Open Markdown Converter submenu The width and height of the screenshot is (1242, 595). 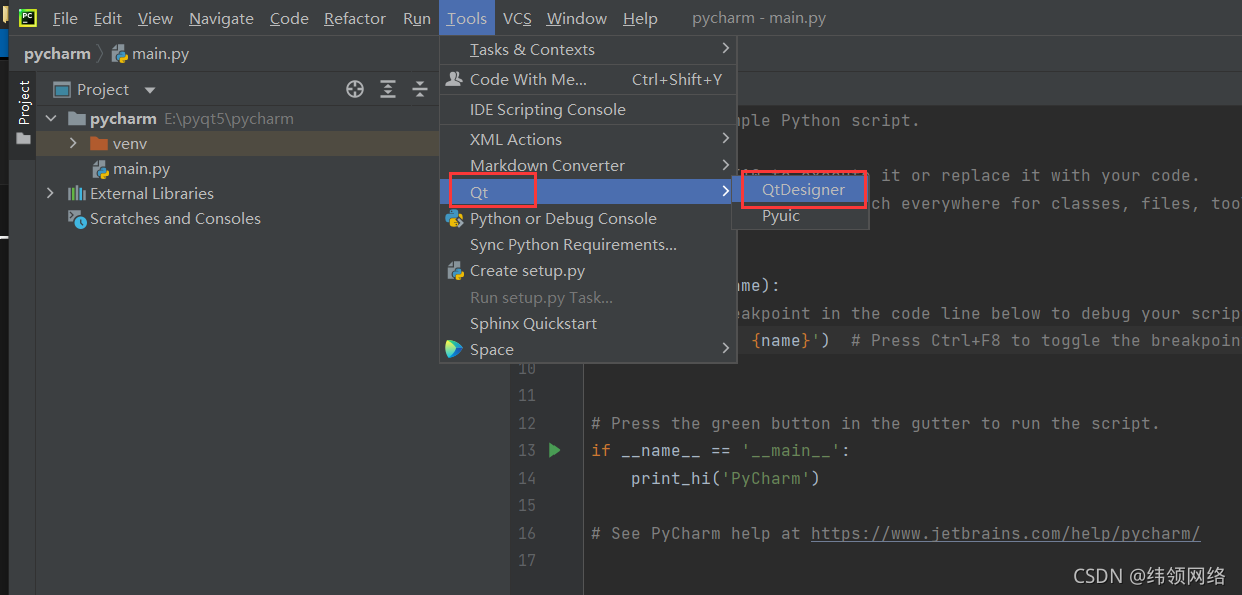pyautogui.click(x=588, y=165)
